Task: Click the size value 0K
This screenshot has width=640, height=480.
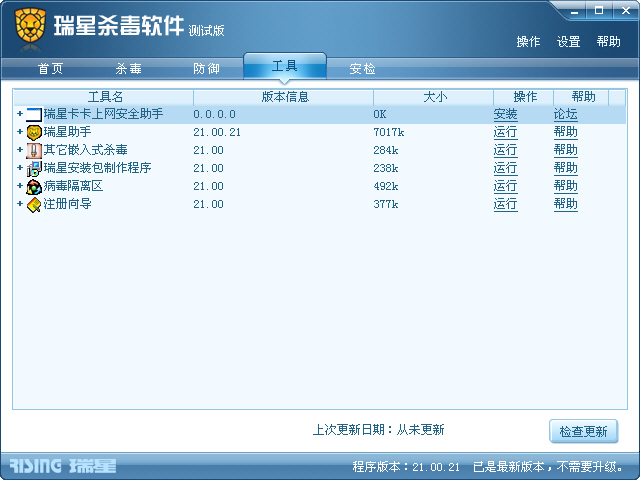Action: point(380,115)
